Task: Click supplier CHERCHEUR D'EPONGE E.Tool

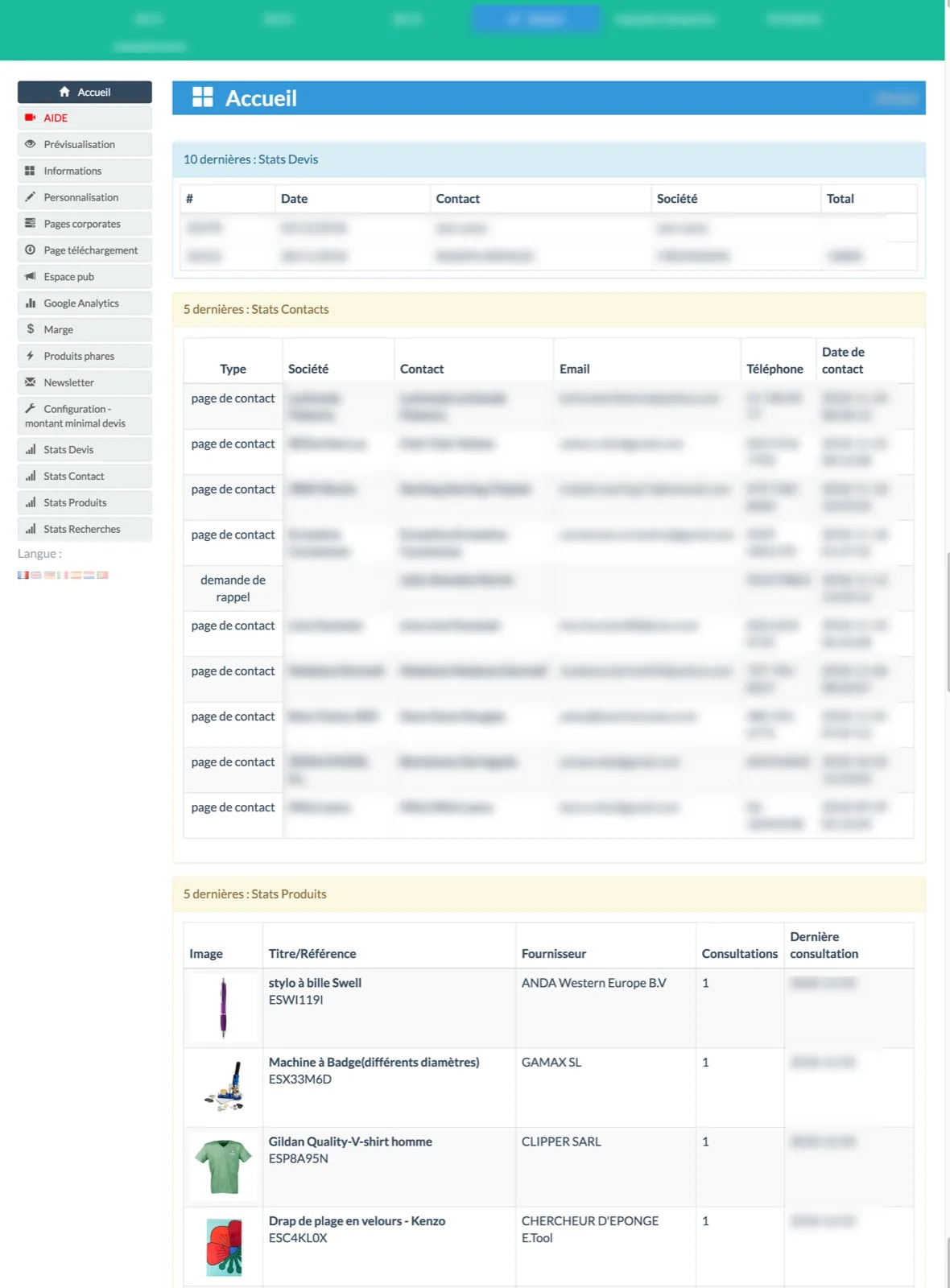Action: (x=590, y=1229)
